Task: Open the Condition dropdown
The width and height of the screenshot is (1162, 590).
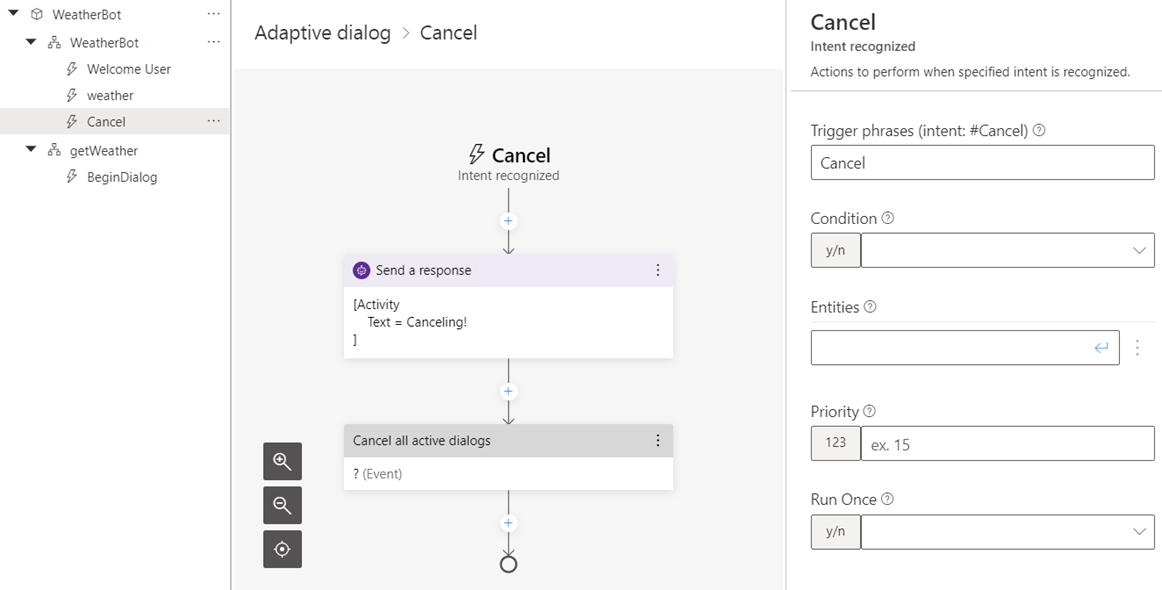Action: coord(1006,250)
